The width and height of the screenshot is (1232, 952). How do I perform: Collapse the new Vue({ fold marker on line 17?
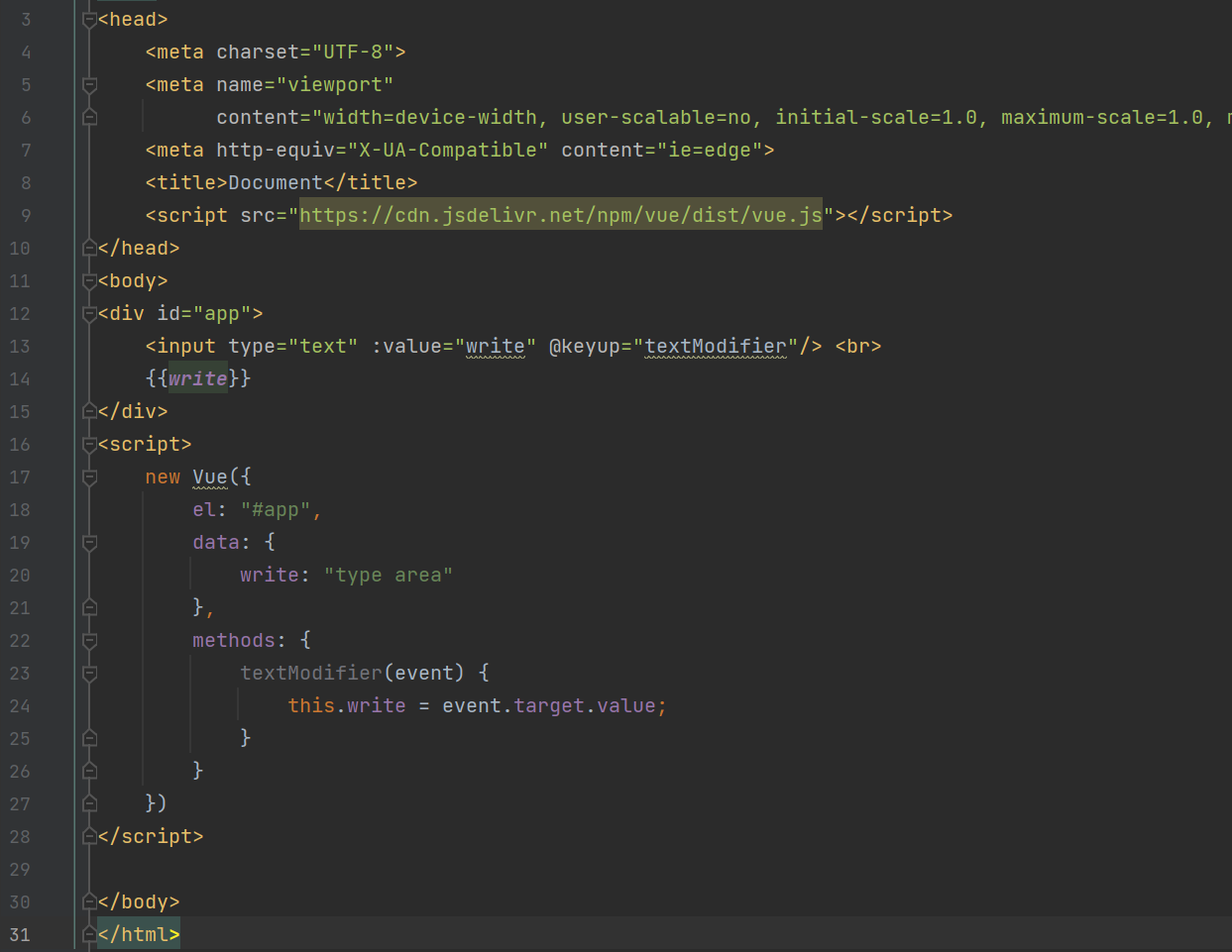pos(89,477)
